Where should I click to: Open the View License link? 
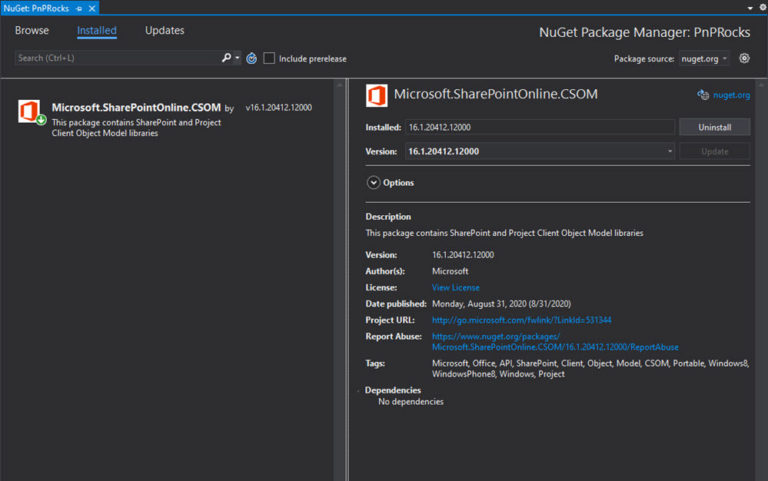click(456, 288)
